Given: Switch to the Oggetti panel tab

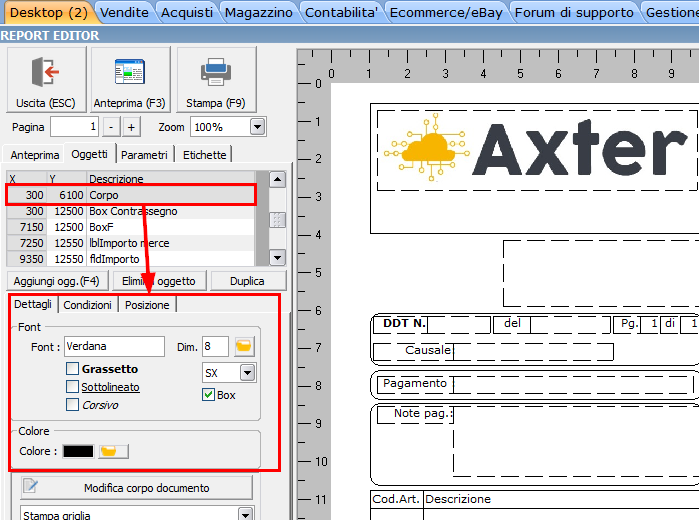Looking at the screenshot, I should 90,154.
